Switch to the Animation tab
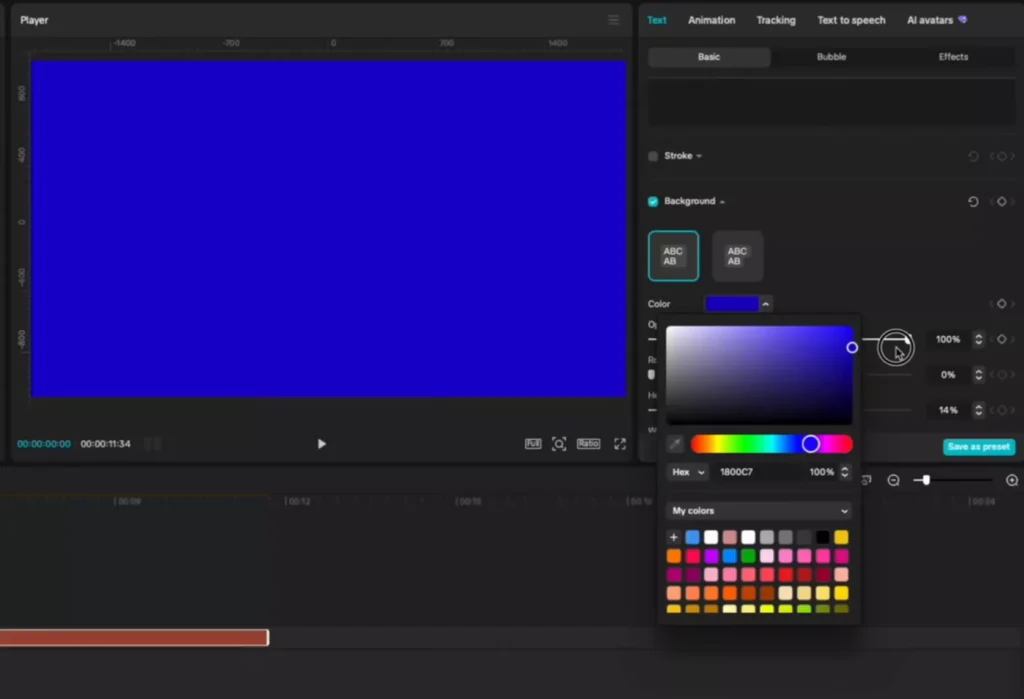This screenshot has height=699, width=1024. point(711,20)
